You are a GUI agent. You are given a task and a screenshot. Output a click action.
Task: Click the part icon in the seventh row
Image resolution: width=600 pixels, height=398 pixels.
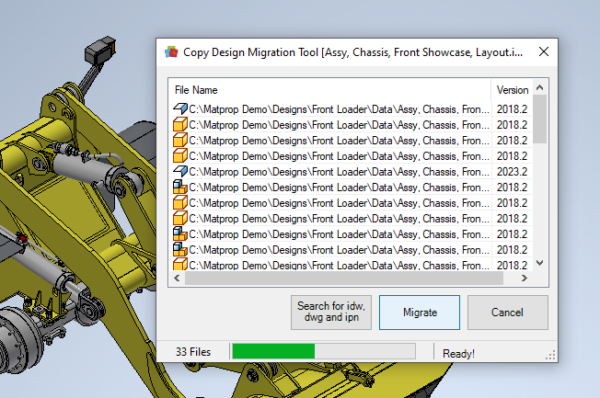pos(180,203)
